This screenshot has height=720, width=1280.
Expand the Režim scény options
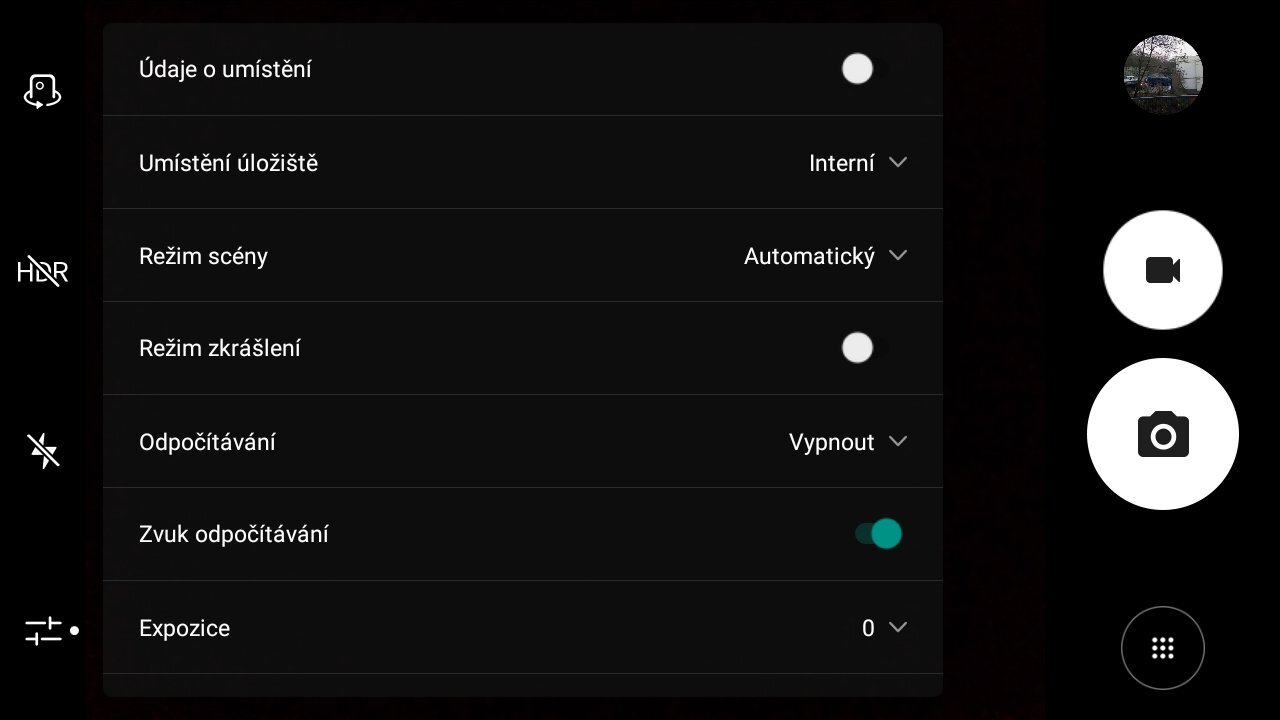point(826,255)
